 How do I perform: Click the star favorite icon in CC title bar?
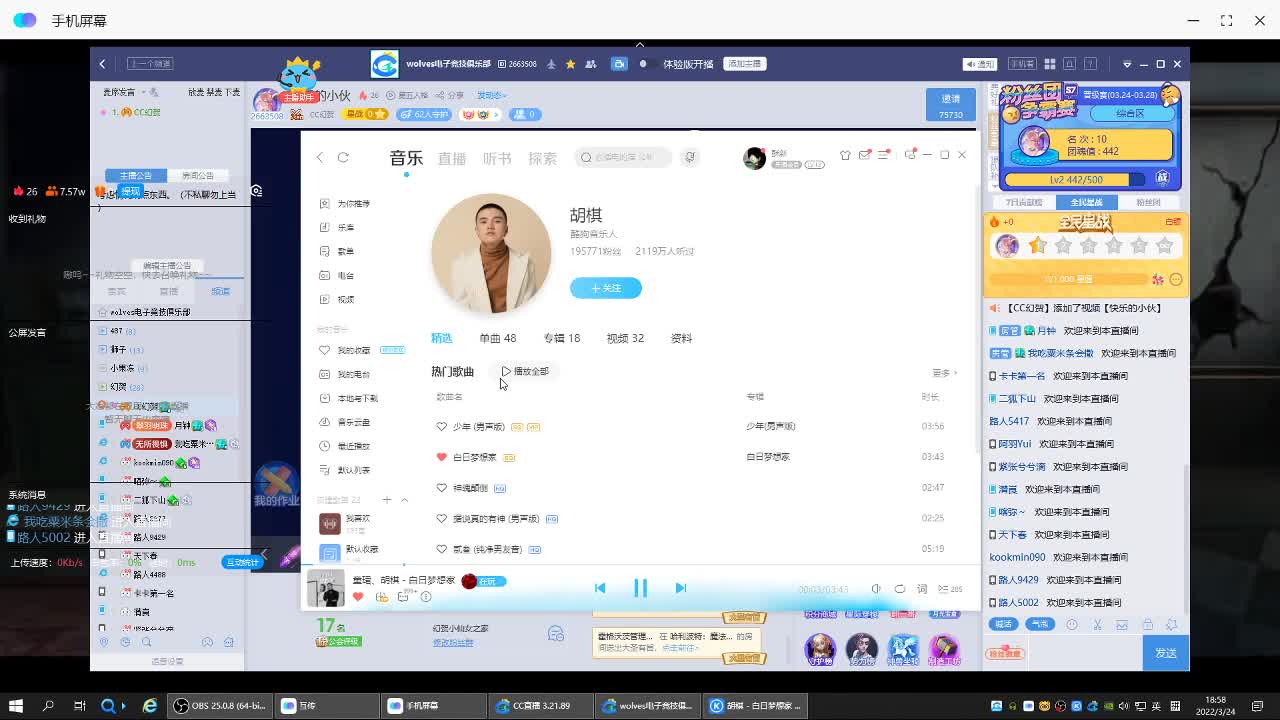(x=570, y=64)
